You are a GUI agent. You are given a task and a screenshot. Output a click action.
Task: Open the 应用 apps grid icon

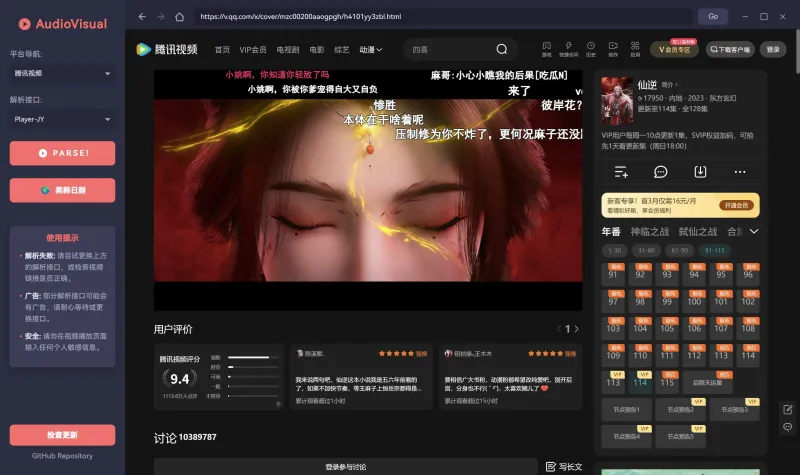pos(635,49)
